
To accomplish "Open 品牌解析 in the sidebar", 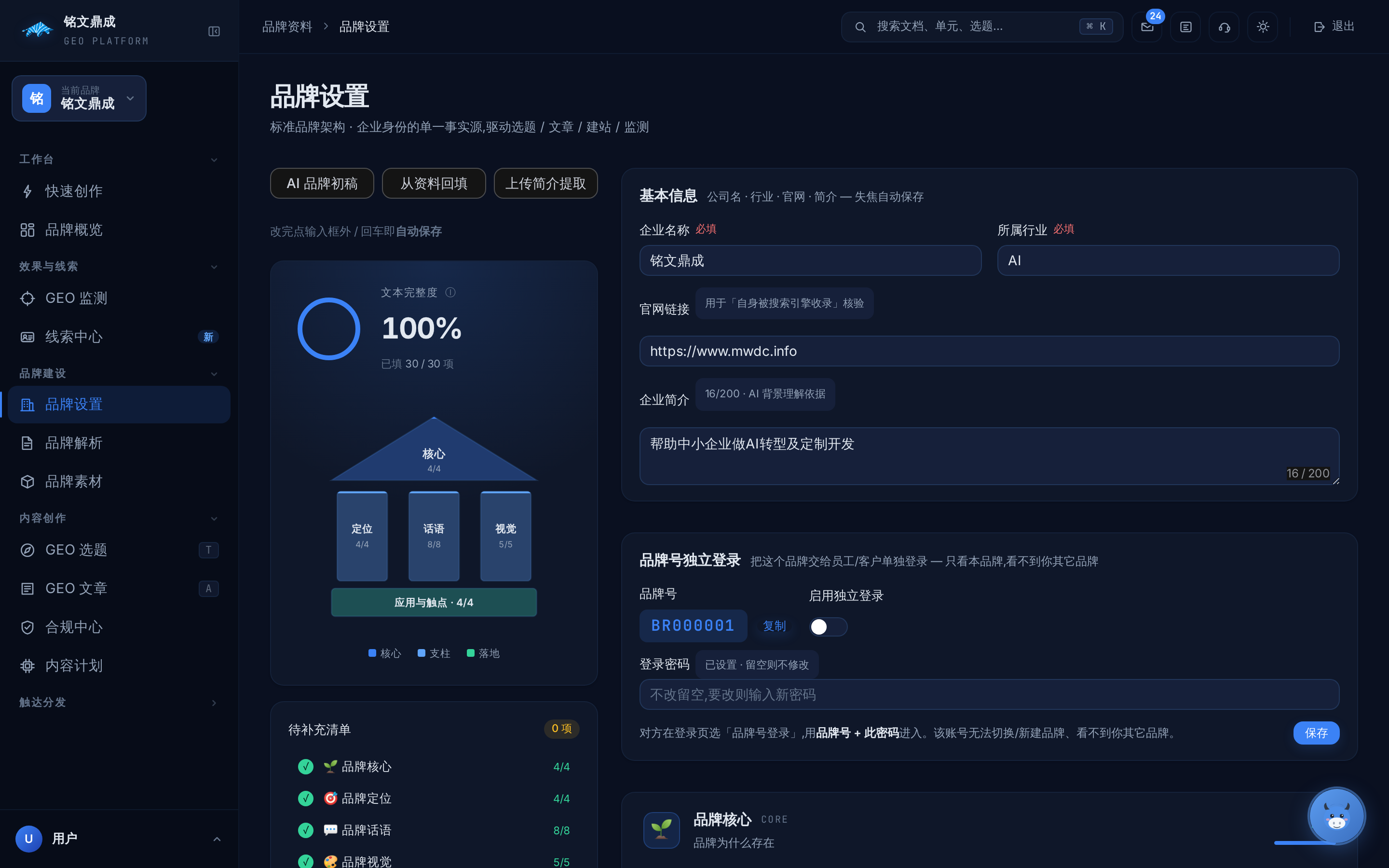I will click(x=119, y=443).
